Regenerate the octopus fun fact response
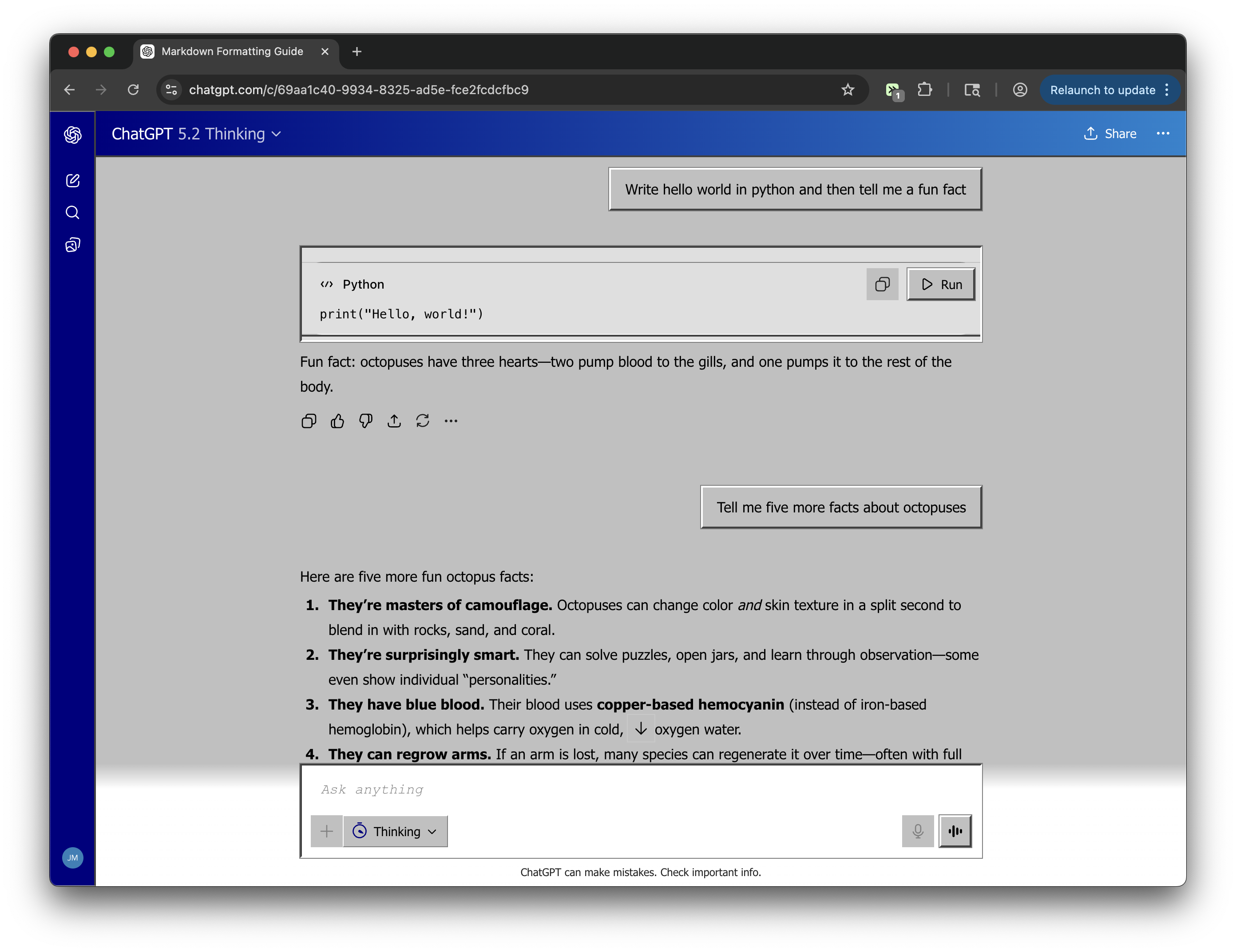The image size is (1236, 952). 423,421
